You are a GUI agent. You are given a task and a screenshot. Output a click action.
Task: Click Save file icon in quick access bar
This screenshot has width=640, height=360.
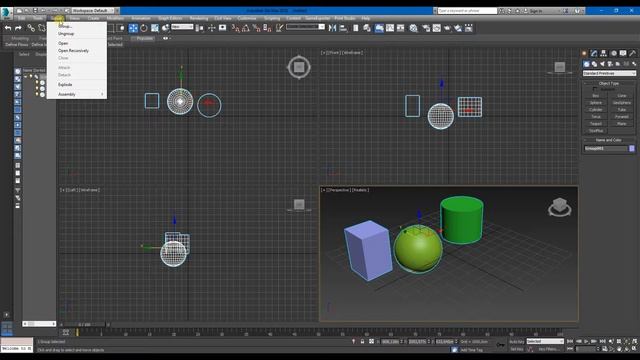(x=35, y=10)
